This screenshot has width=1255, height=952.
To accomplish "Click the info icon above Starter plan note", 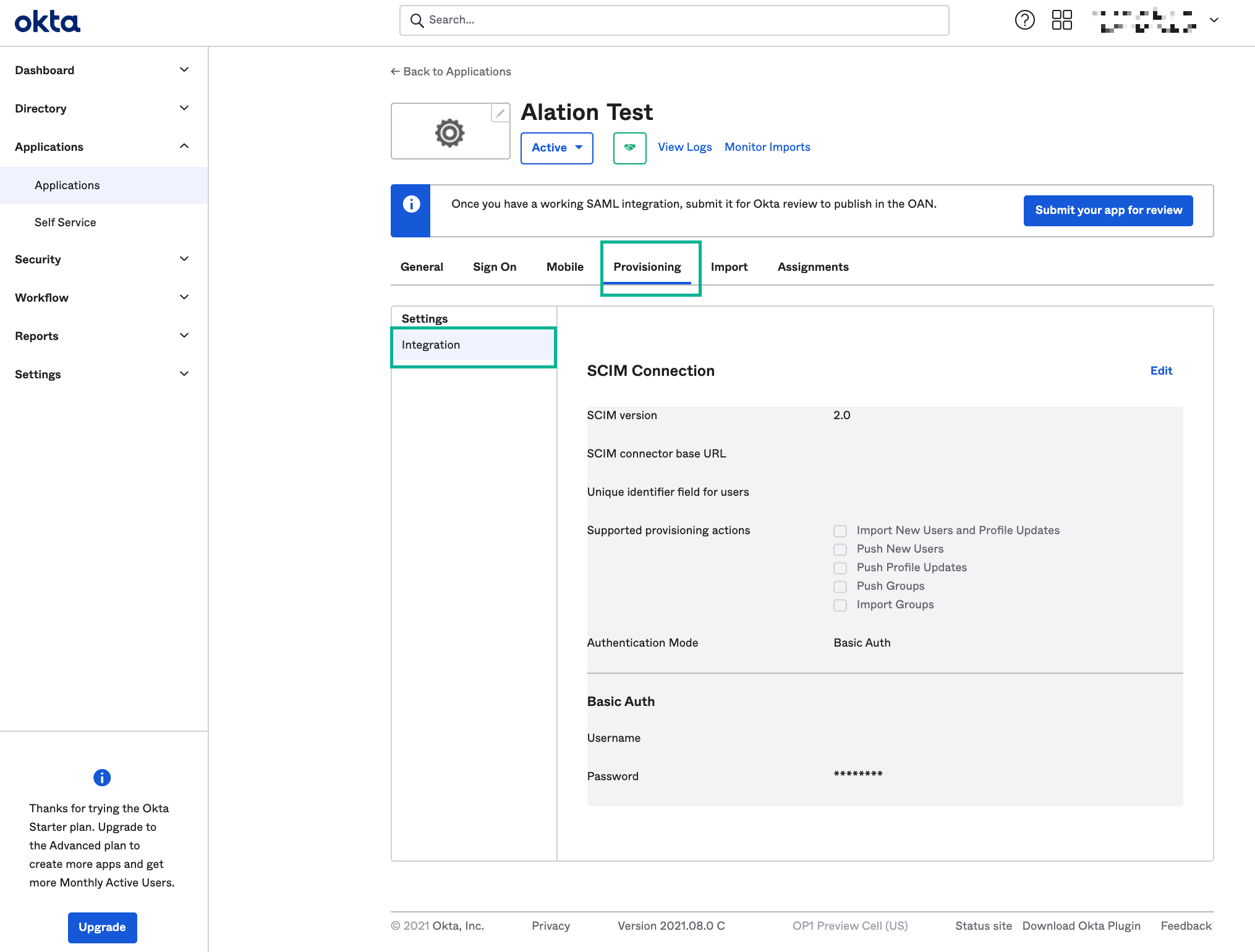I will [x=102, y=778].
